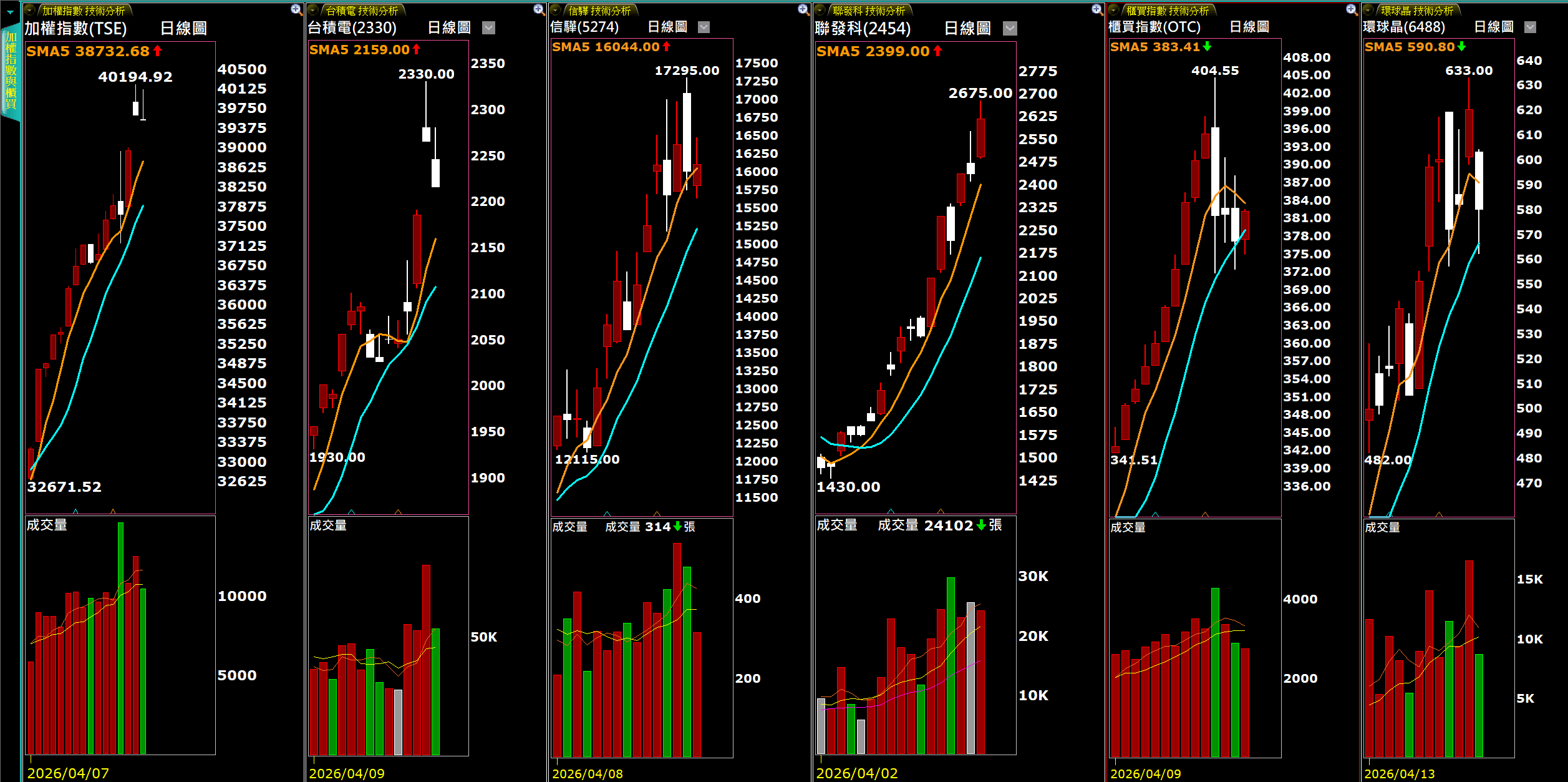Open zoom magnifier on 信驊 chart panel
The image size is (1568, 782).
coord(803,9)
